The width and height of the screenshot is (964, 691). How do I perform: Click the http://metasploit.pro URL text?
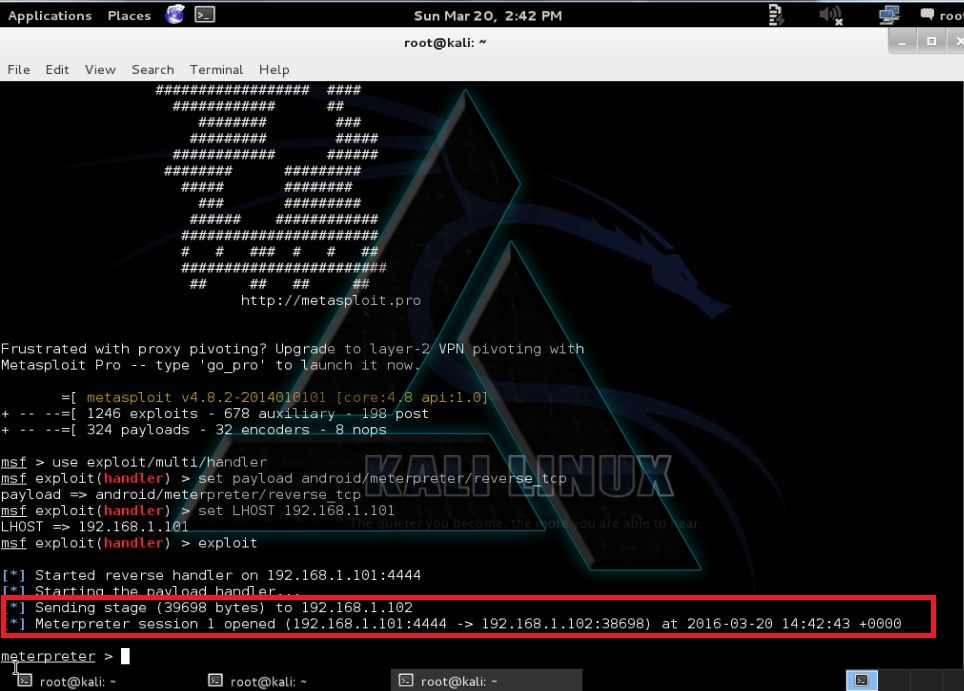(x=331, y=301)
